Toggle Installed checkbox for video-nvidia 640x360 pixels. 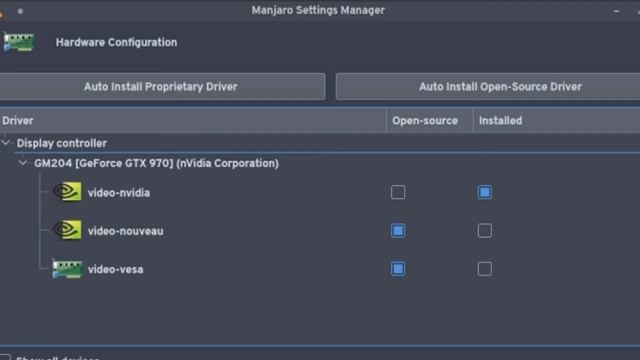[484, 192]
